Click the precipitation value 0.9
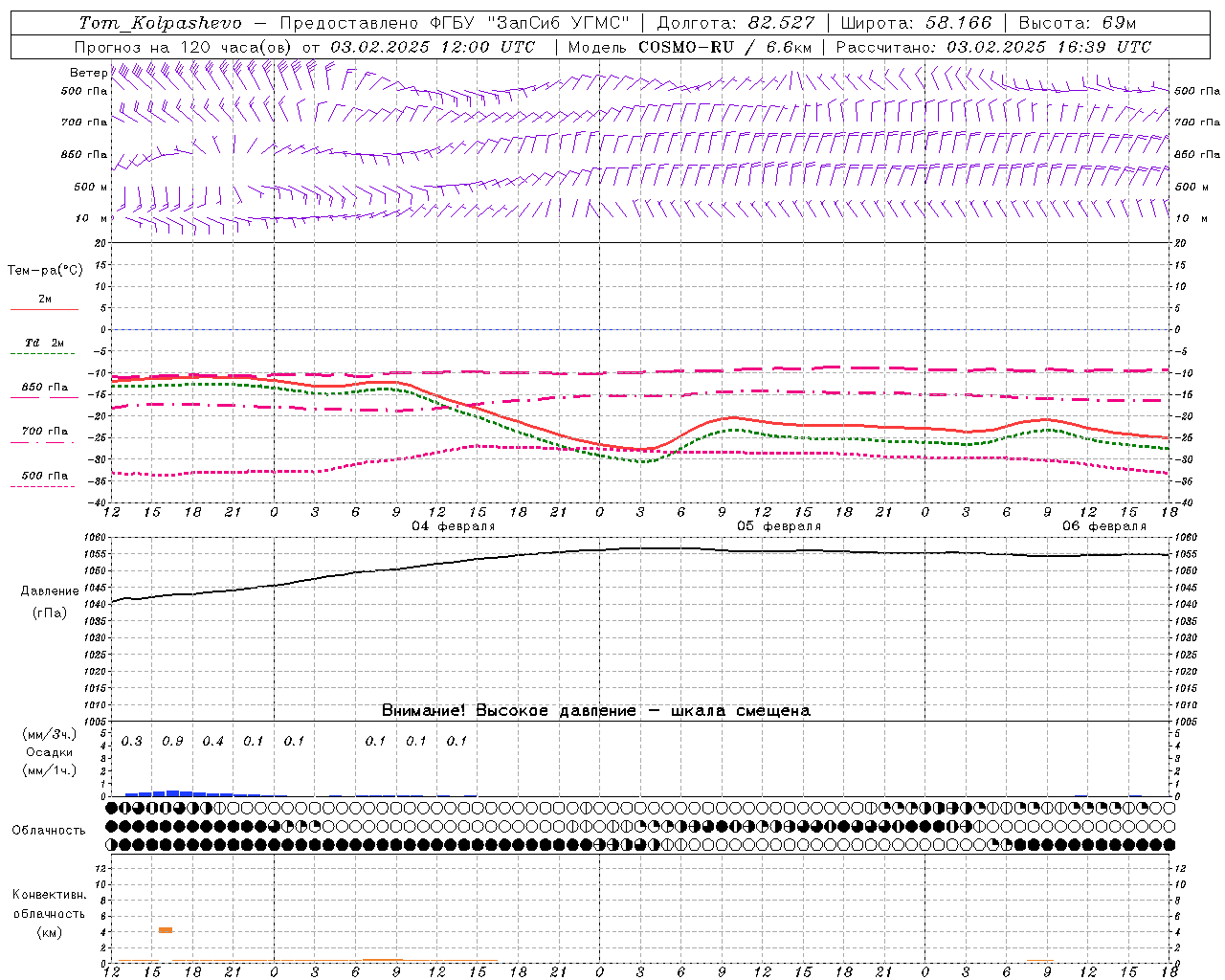Viewport: 1225px width, 980px height. click(x=172, y=742)
